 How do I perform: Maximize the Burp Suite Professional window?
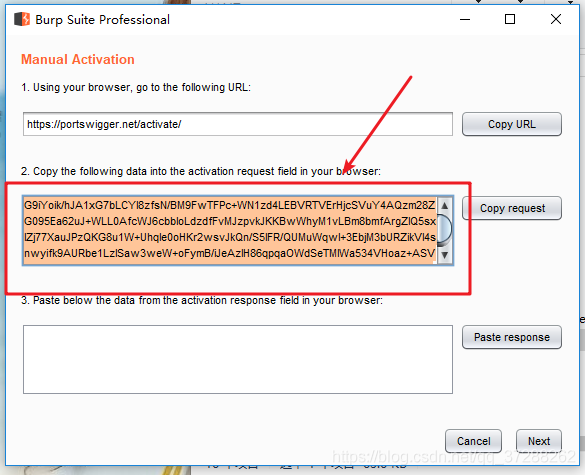pyautogui.click(x=510, y=19)
